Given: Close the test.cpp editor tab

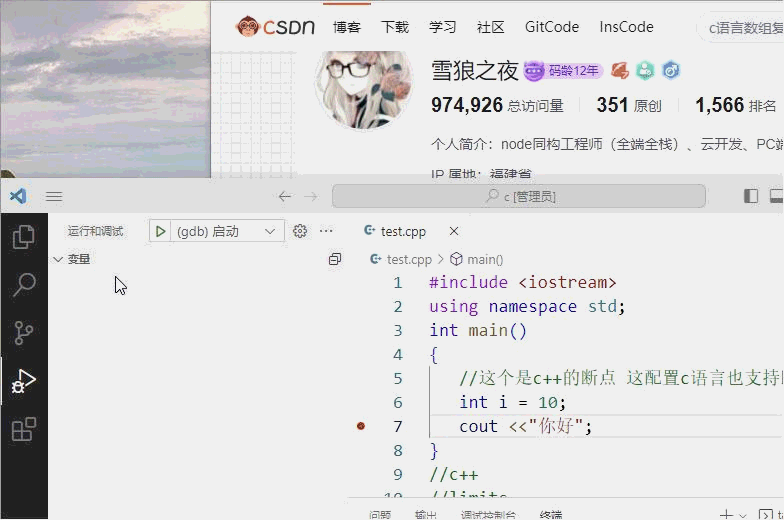Looking at the screenshot, I should pos(454,231).
